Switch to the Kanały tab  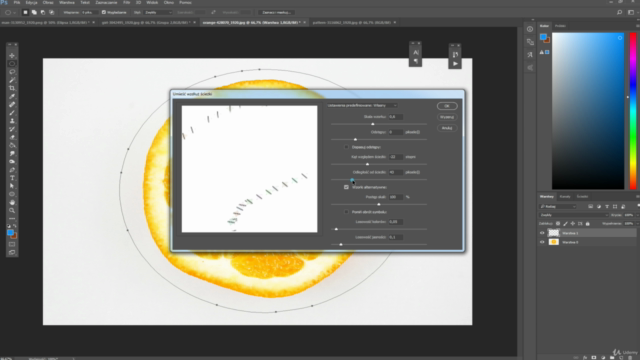click(x=565, y=197)
